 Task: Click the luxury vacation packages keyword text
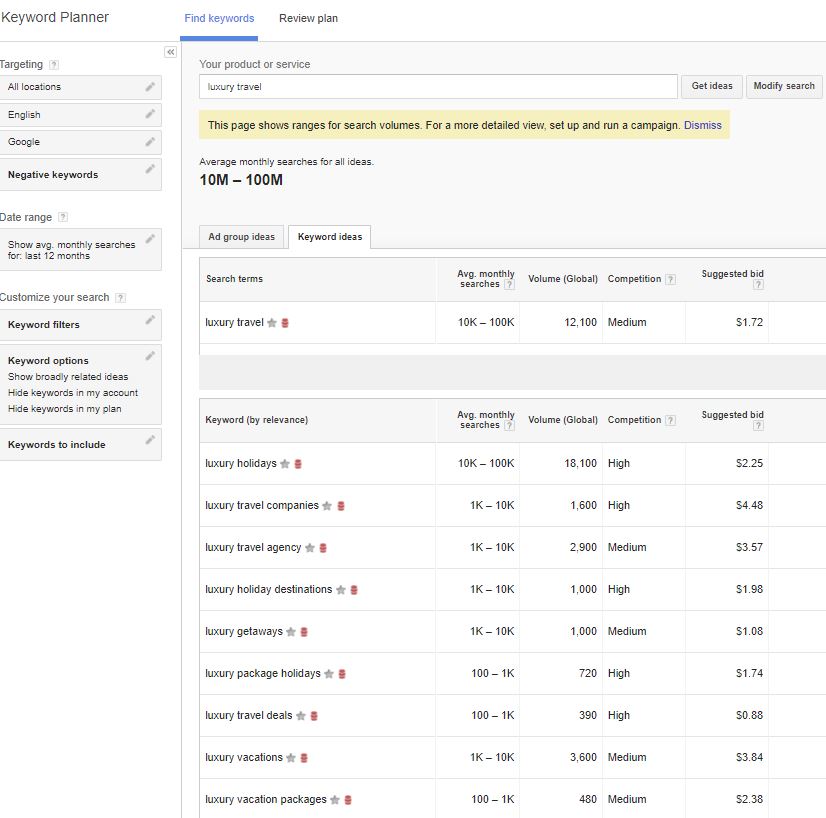[266, 800]
